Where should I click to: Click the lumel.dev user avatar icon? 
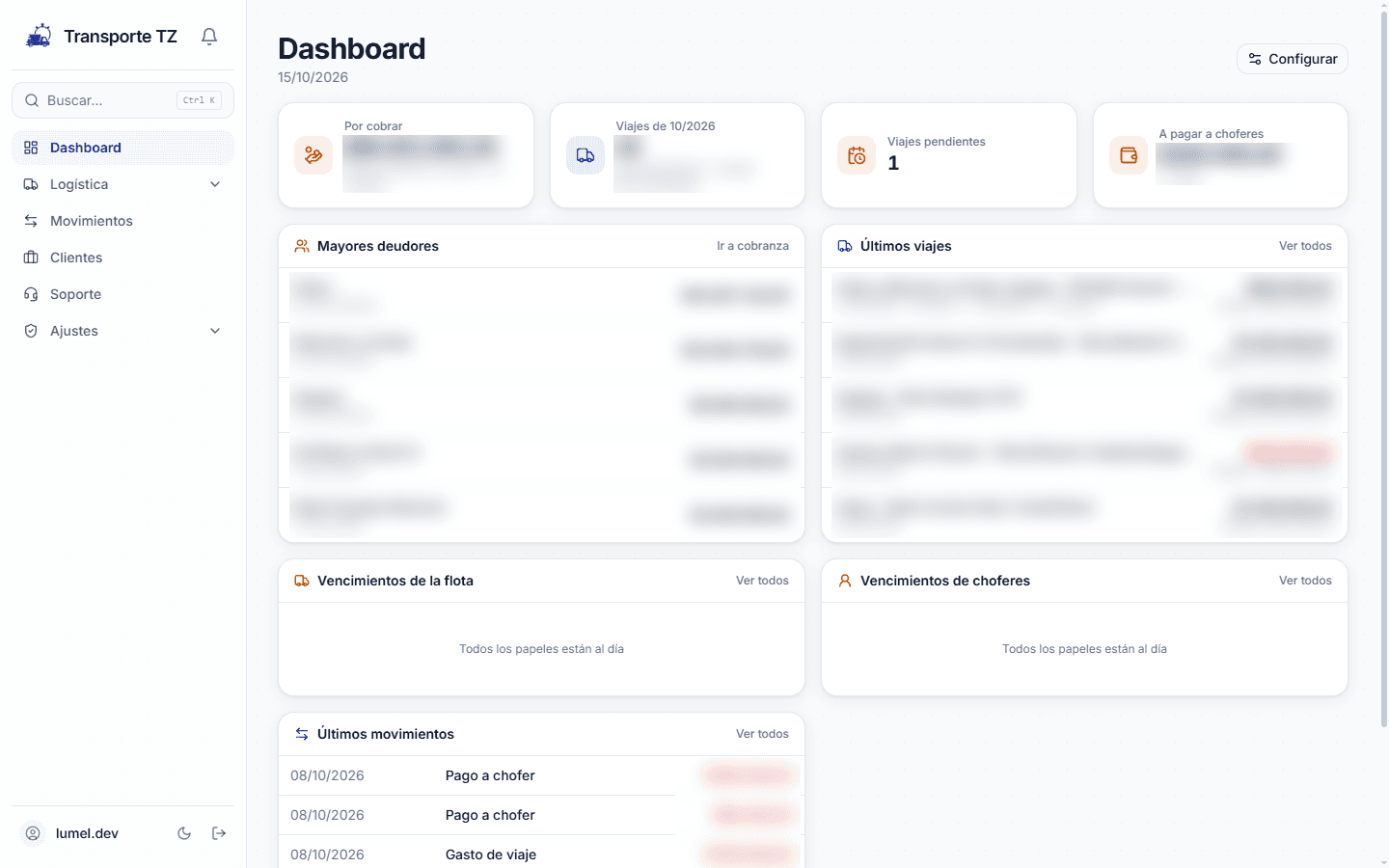tap(33, 833)
